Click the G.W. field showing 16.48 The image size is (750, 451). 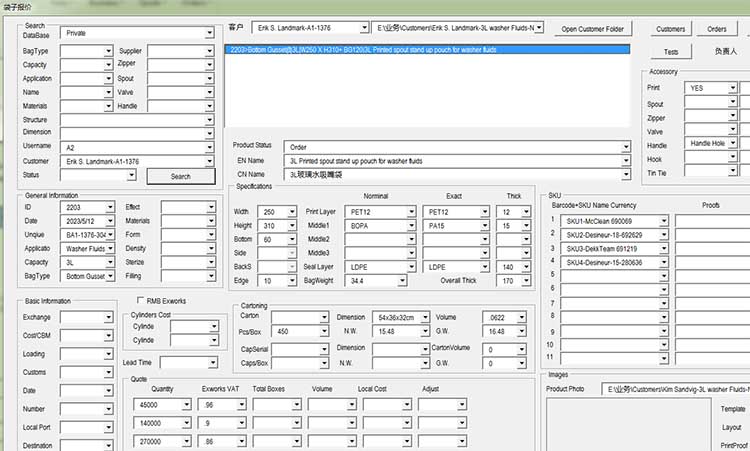[x=504, y=331]
